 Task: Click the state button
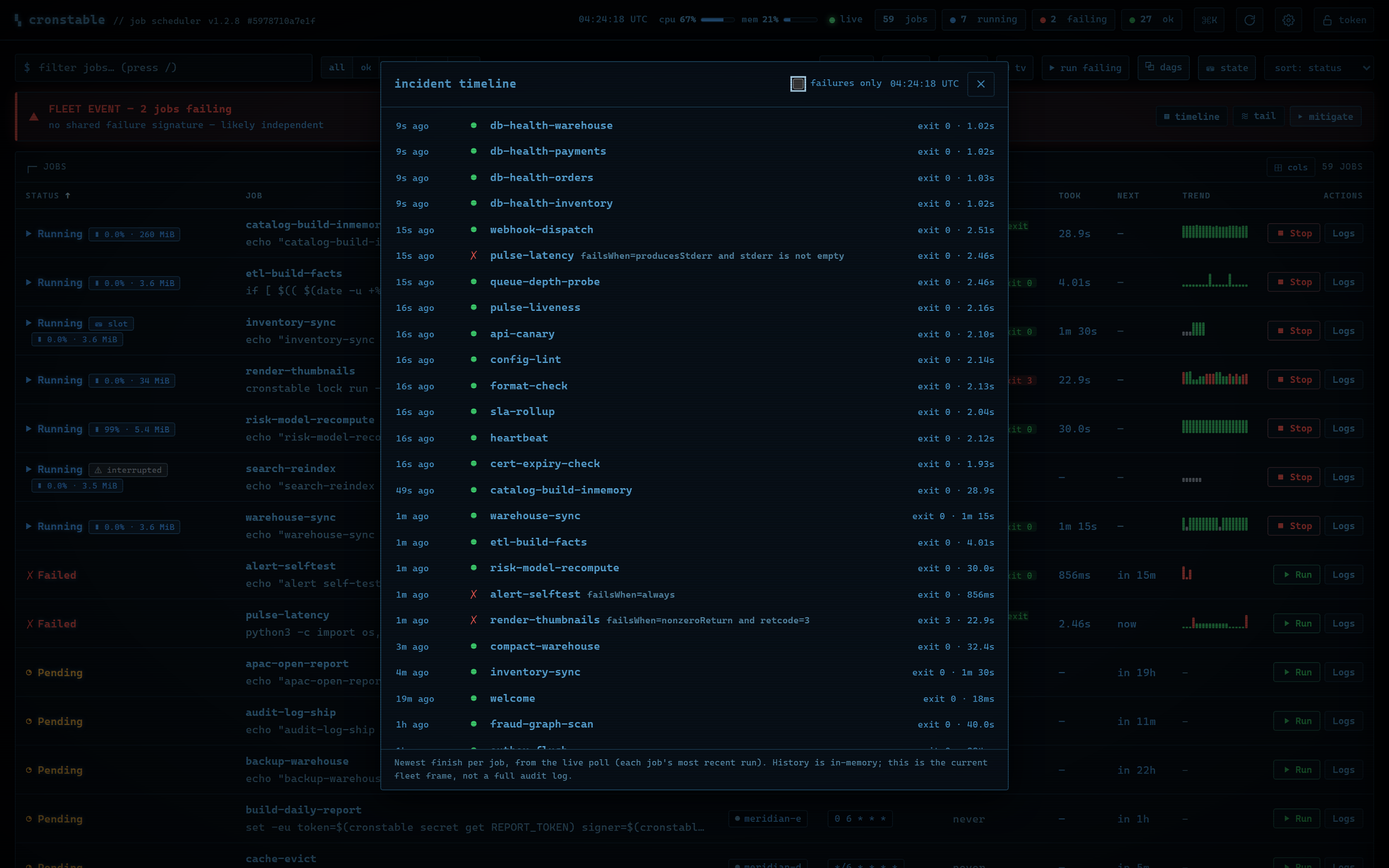coord(1227,68)
